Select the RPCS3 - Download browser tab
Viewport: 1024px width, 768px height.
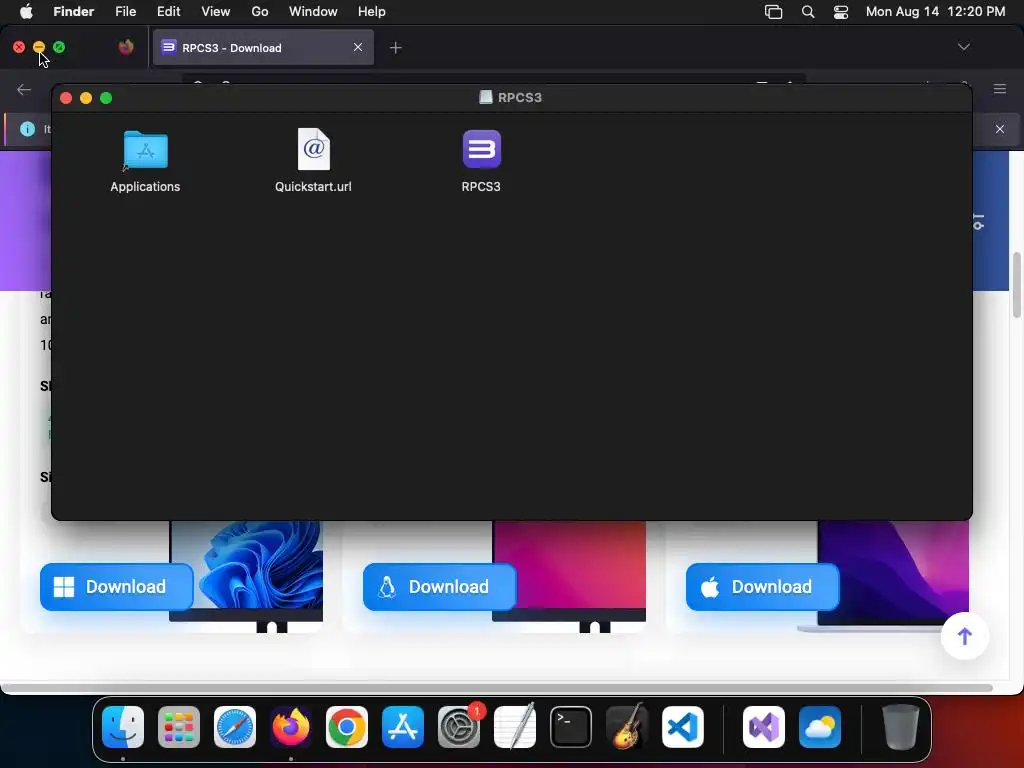point(263,48)
